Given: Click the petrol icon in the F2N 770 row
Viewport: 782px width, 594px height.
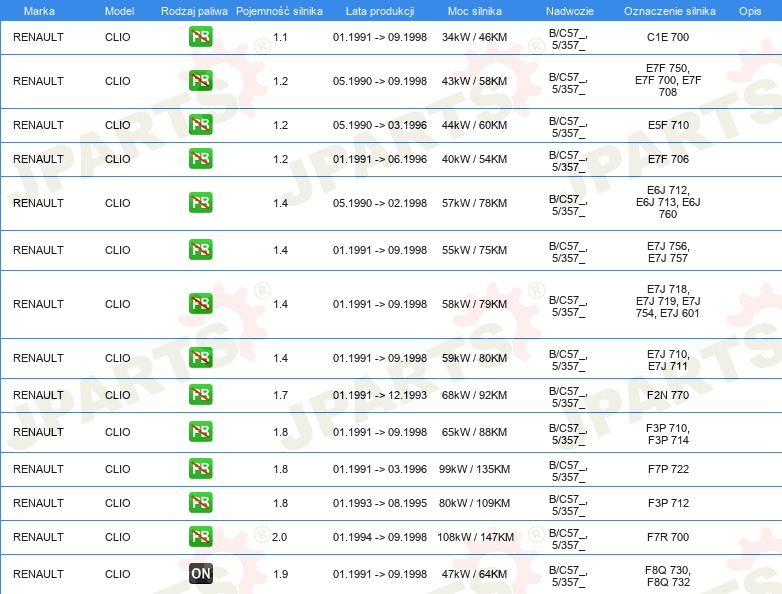Looking at the screenshot, I should click(200, 395).
